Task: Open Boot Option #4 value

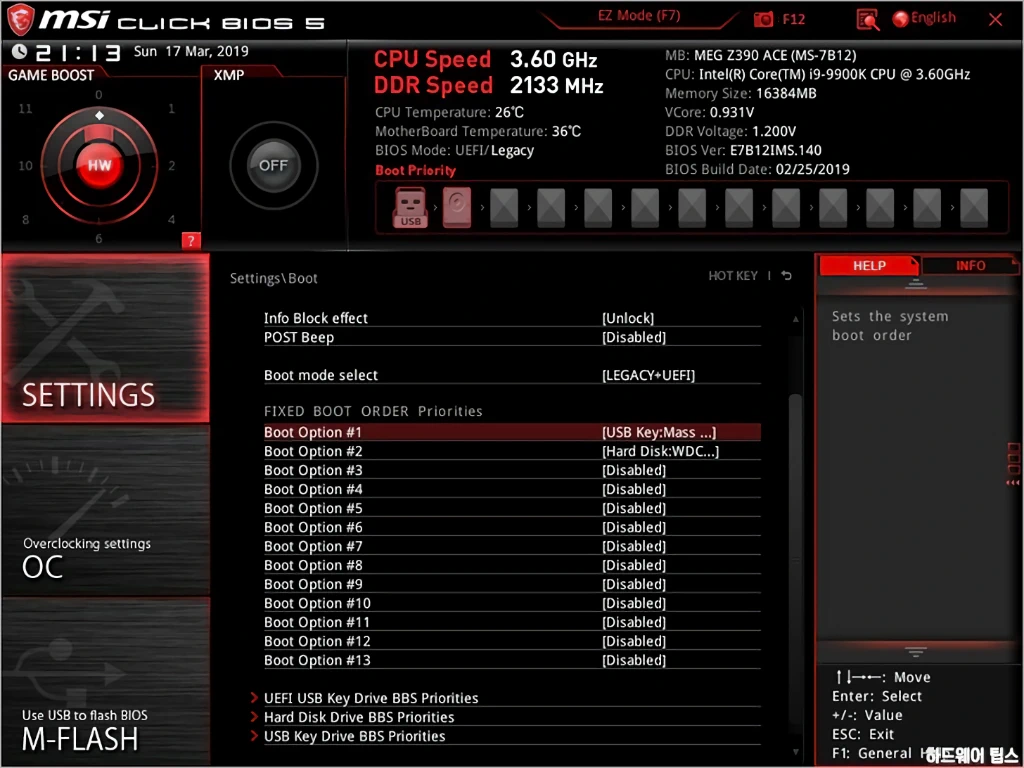Action: click(x=633, y=489)
